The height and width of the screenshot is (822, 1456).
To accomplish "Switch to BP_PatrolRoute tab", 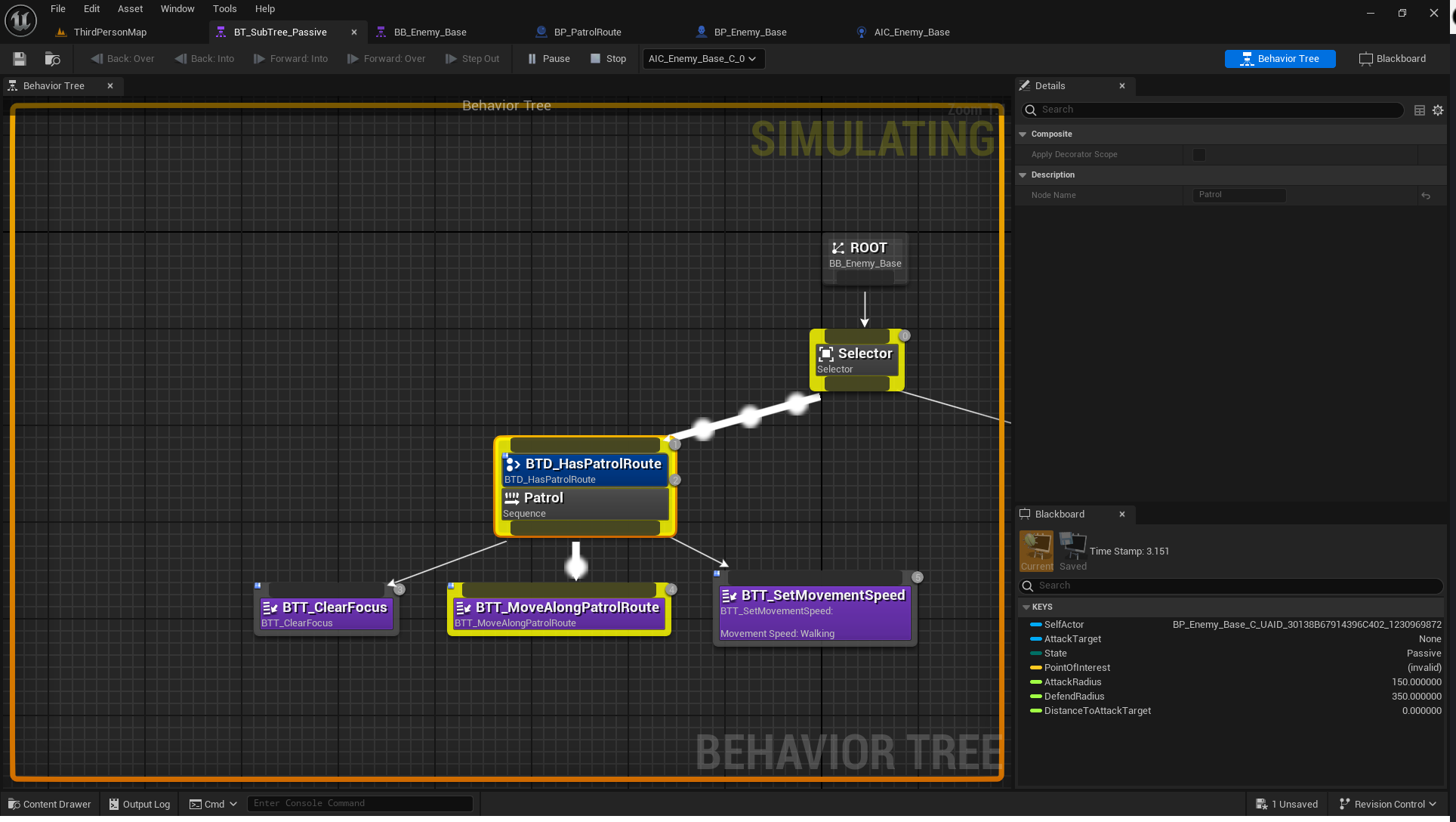I will point(588,32).
